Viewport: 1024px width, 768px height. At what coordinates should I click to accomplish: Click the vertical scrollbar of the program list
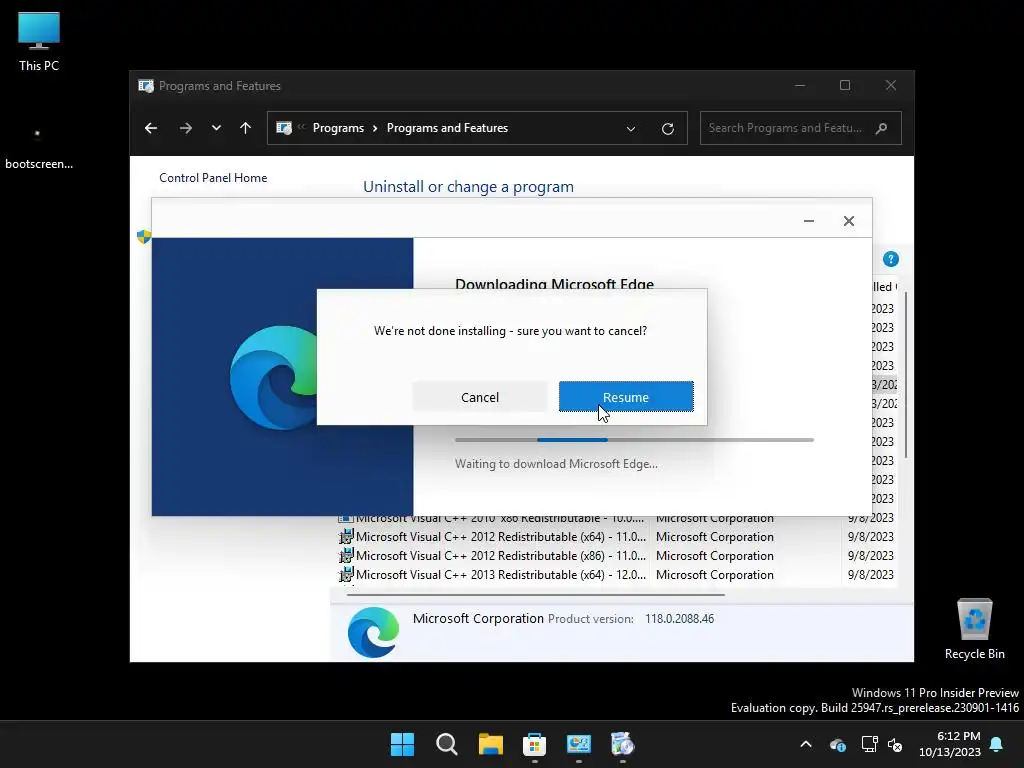pos(906,377)
